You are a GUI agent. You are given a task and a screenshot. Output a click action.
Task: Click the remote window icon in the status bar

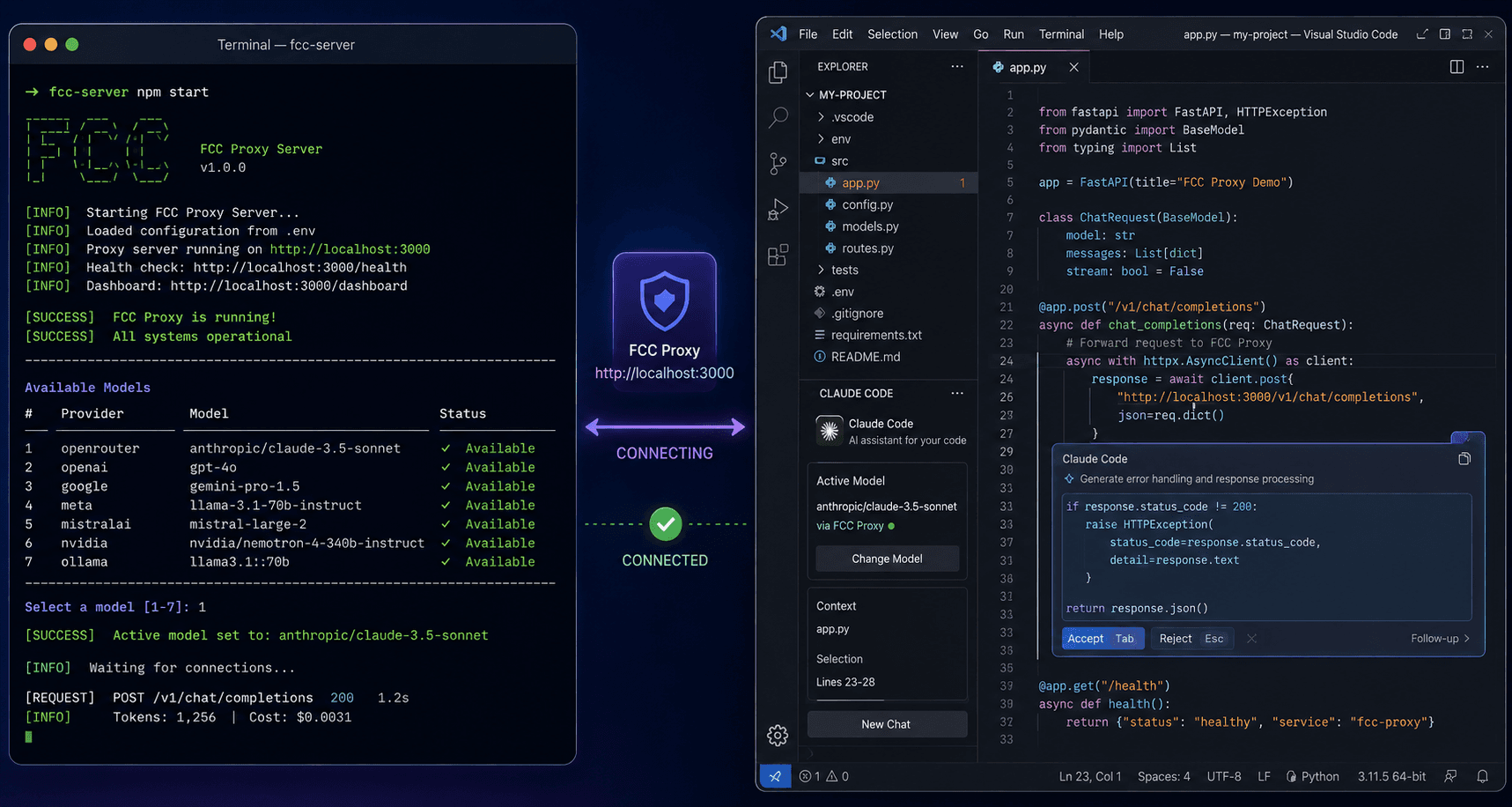(x=775, y=776)
